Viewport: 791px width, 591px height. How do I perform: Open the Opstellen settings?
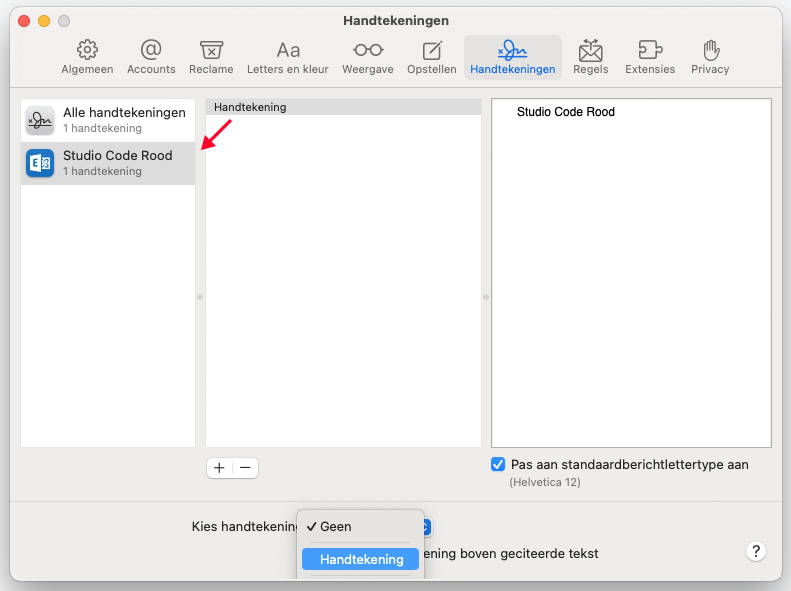coord(432,58)
